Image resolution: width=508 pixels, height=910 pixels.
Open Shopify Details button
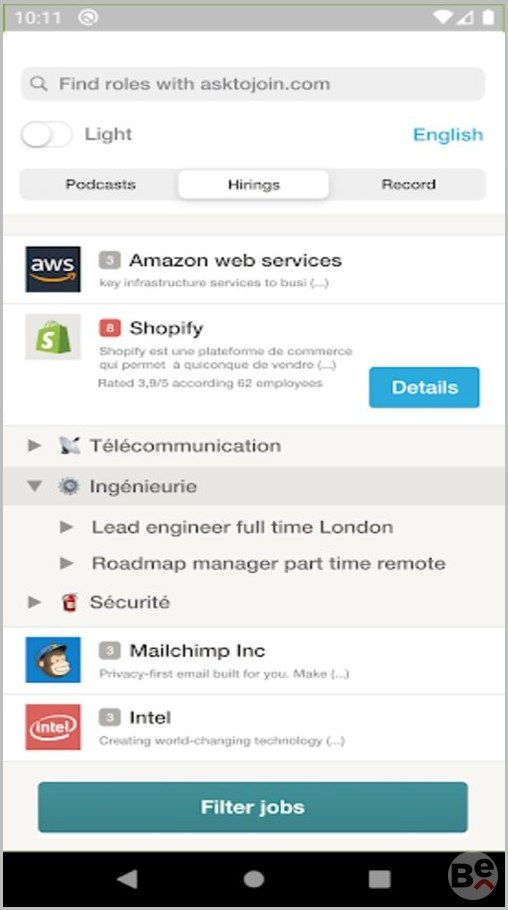click(x=424, y=387)
